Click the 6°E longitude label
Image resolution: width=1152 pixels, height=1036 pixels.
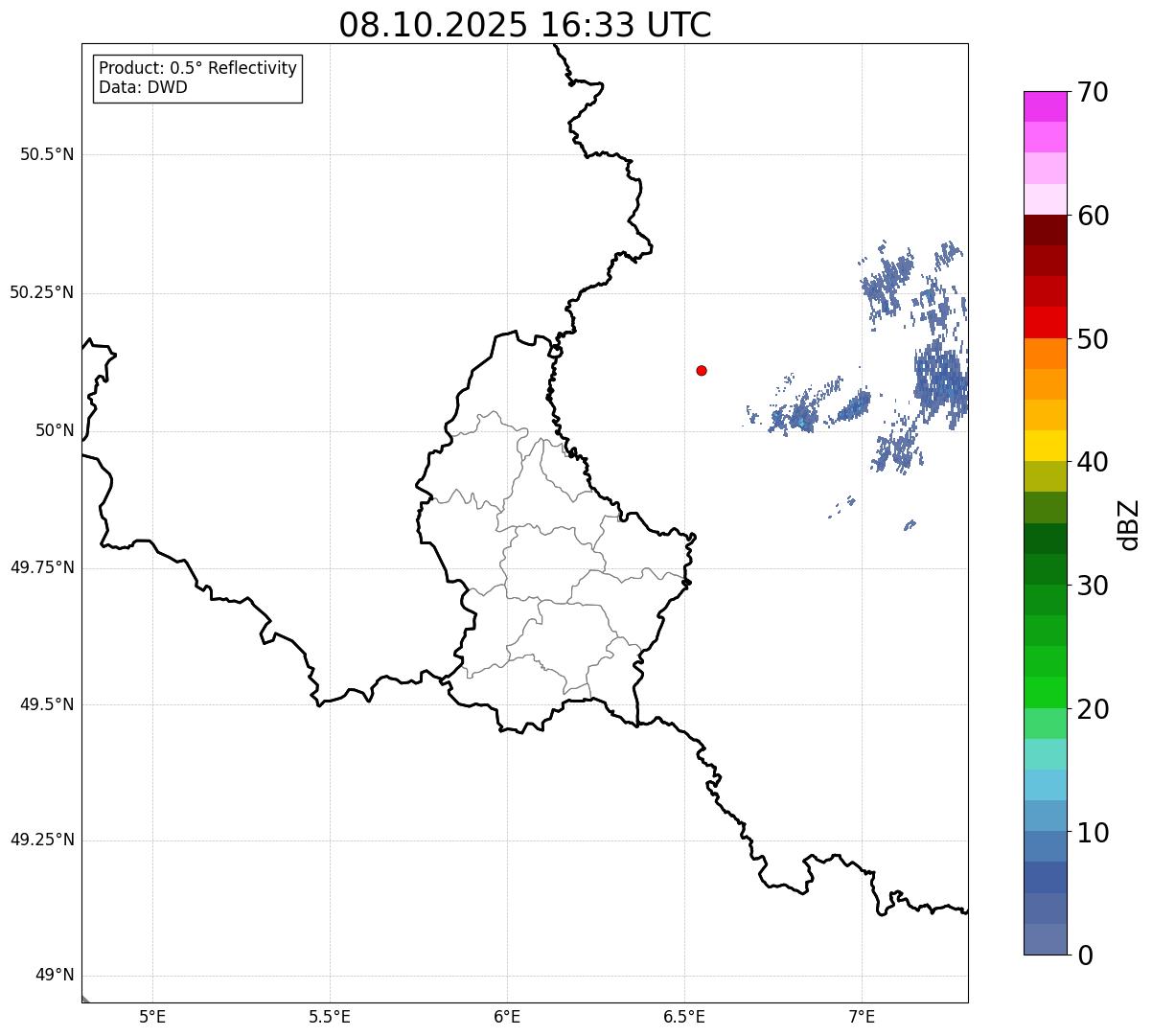pyautogui.click(x=507, y=1016)
